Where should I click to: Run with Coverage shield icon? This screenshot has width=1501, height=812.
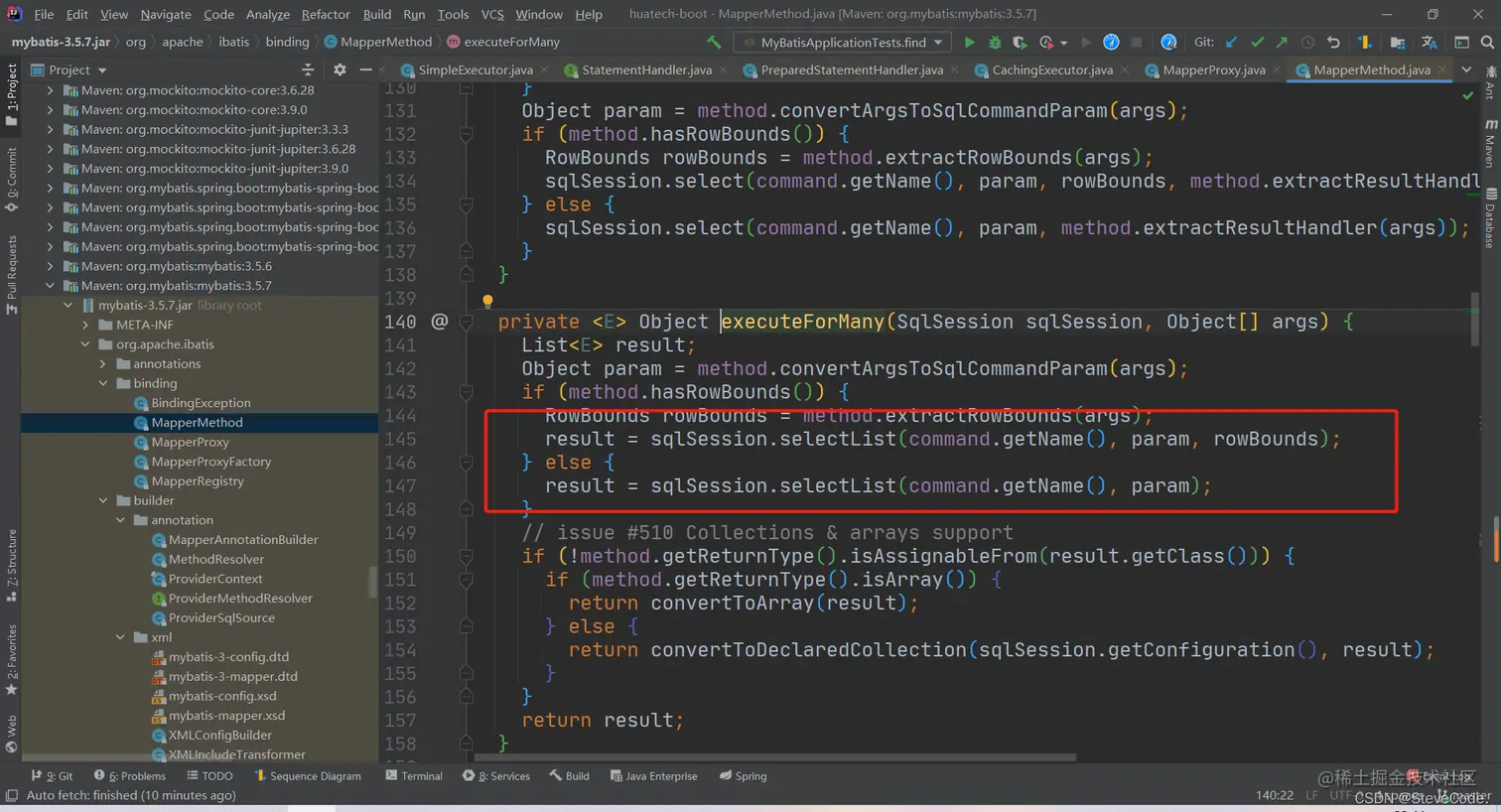pos(1020,42)
